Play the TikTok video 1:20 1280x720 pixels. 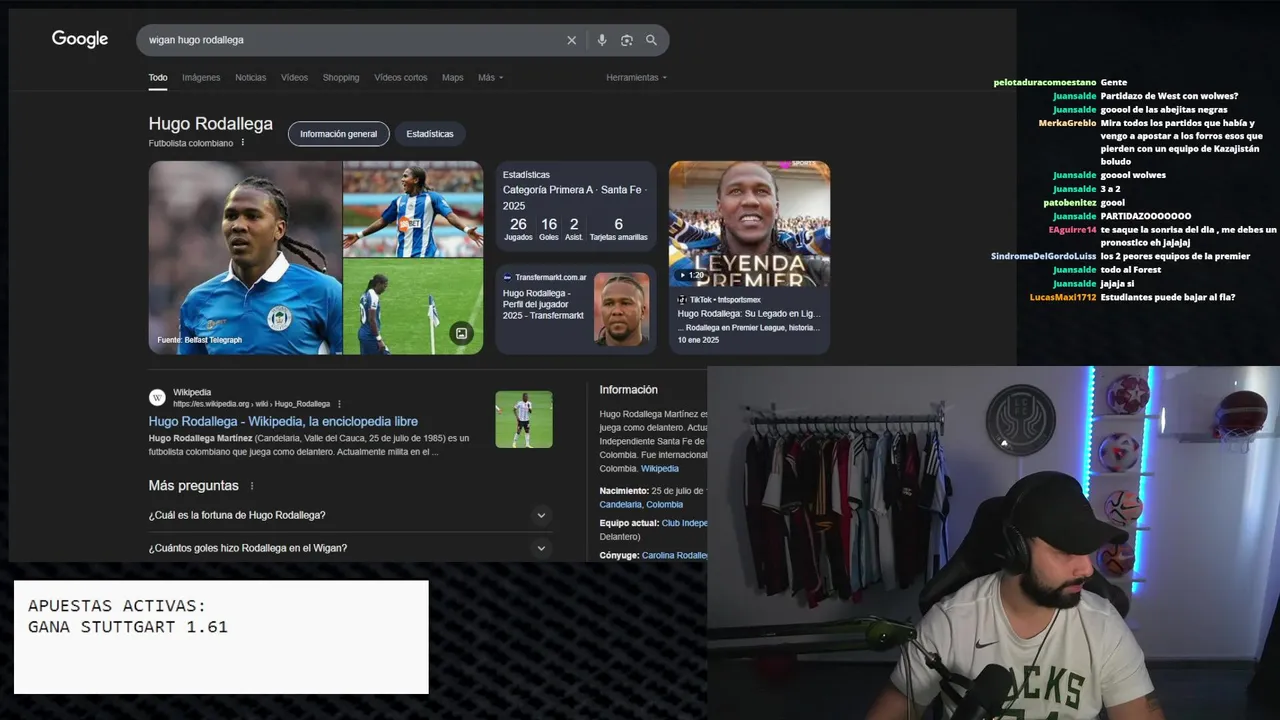692,275
